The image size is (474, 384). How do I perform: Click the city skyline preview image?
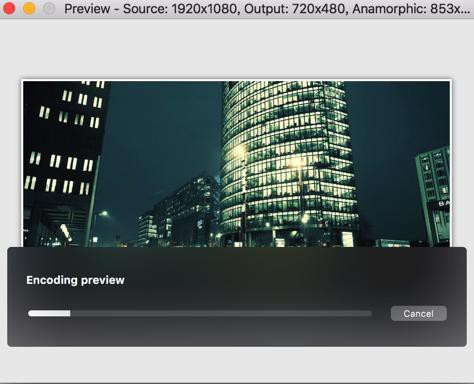(x=236, y=164)
